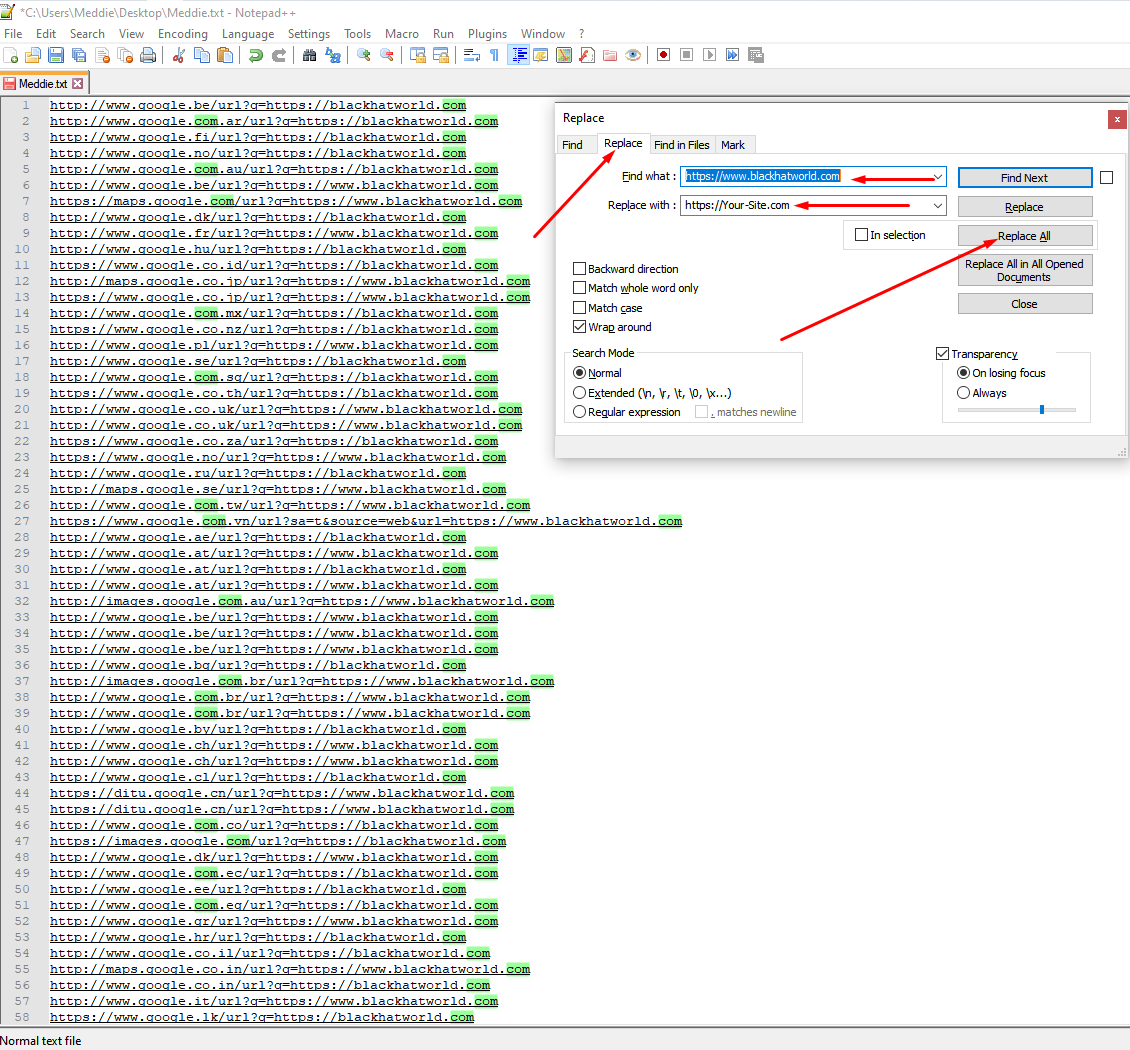Expand the Replace with history dropdown
The image size is (1130, 1050).
[x=938, y=205]
